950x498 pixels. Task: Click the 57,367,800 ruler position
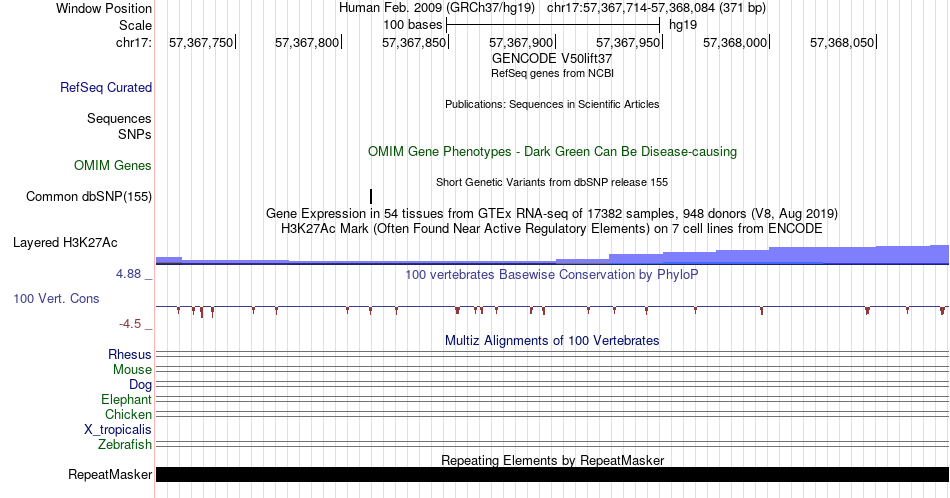(307, 42)
